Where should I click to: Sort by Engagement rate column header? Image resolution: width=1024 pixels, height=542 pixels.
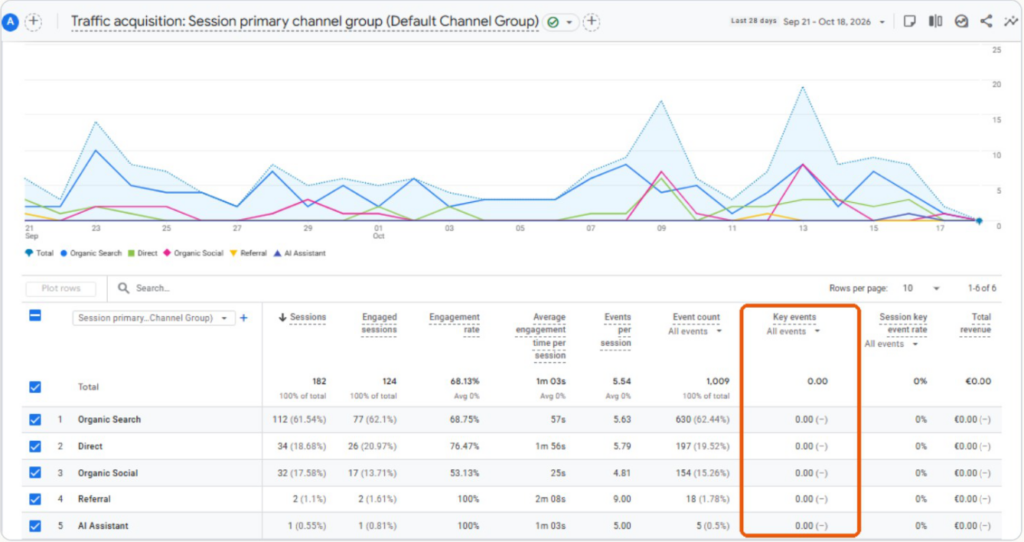click(x=455, y=323)
